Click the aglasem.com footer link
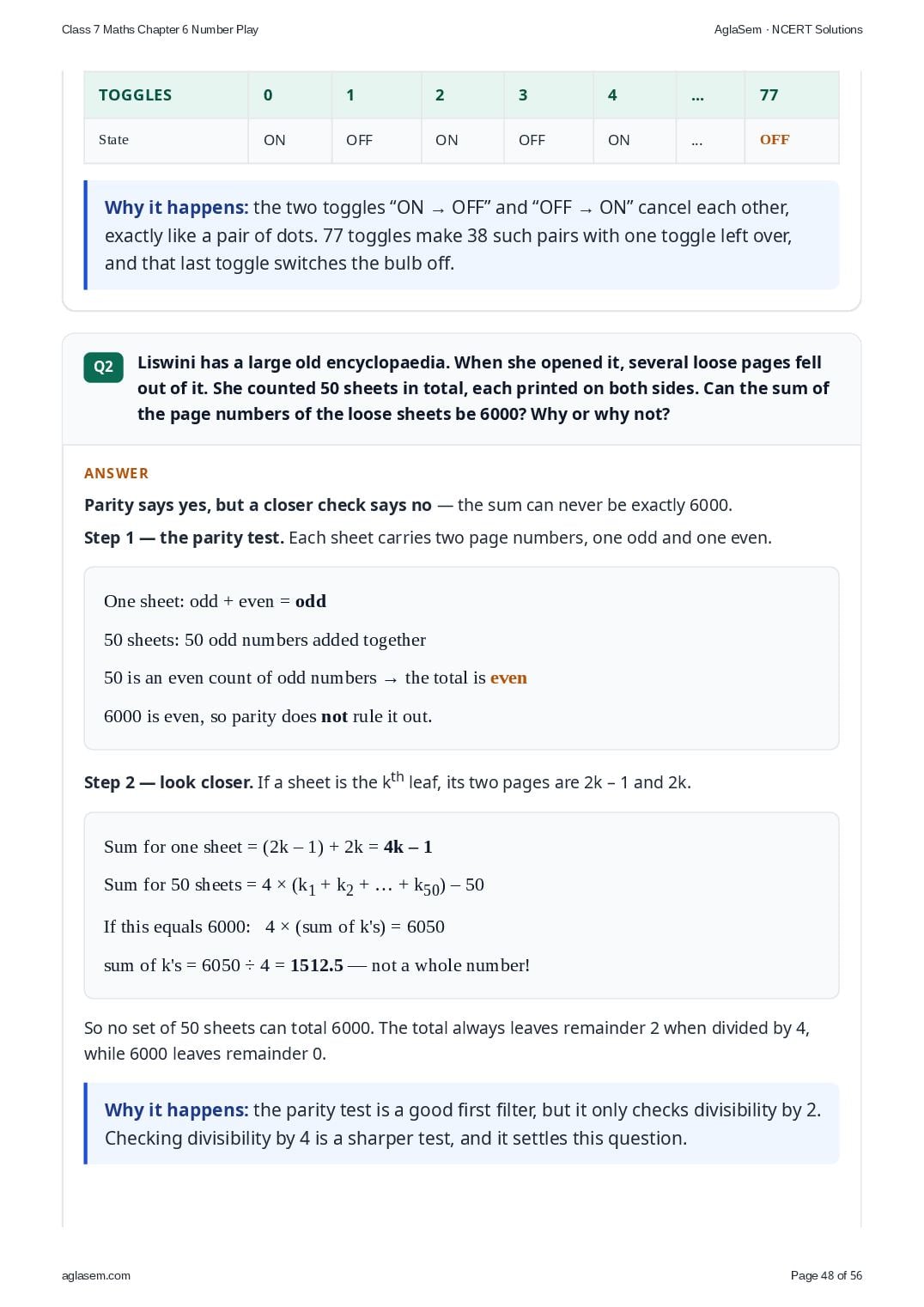 (96, 1275)
